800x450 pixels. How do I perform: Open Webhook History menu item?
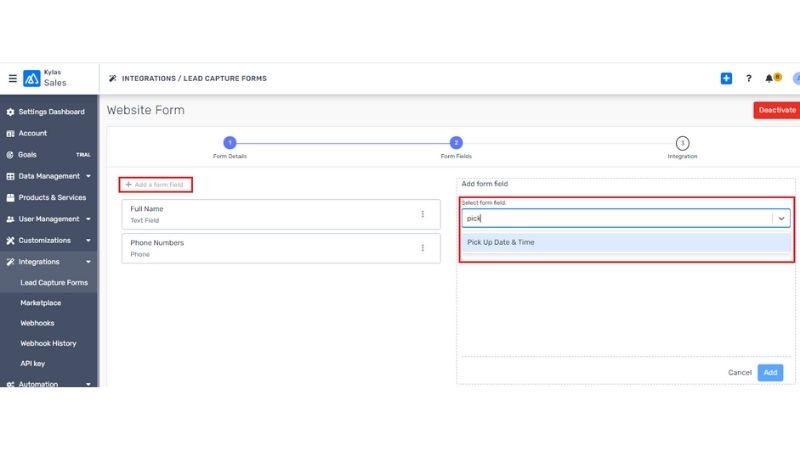(x=48, y=343)
